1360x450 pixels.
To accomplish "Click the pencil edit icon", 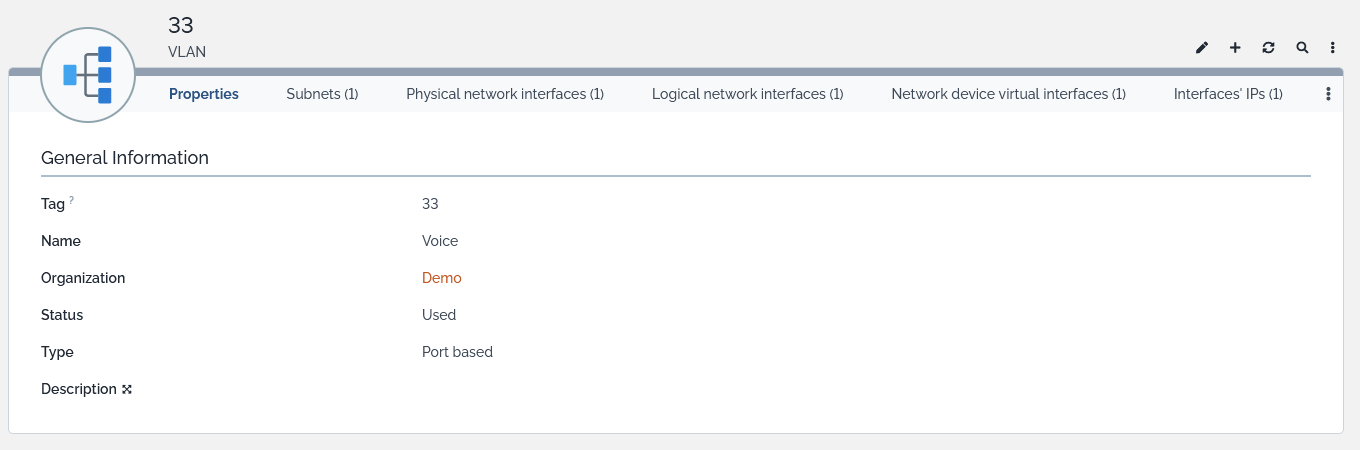I will pyautogui.click(x=1202, y=47).
